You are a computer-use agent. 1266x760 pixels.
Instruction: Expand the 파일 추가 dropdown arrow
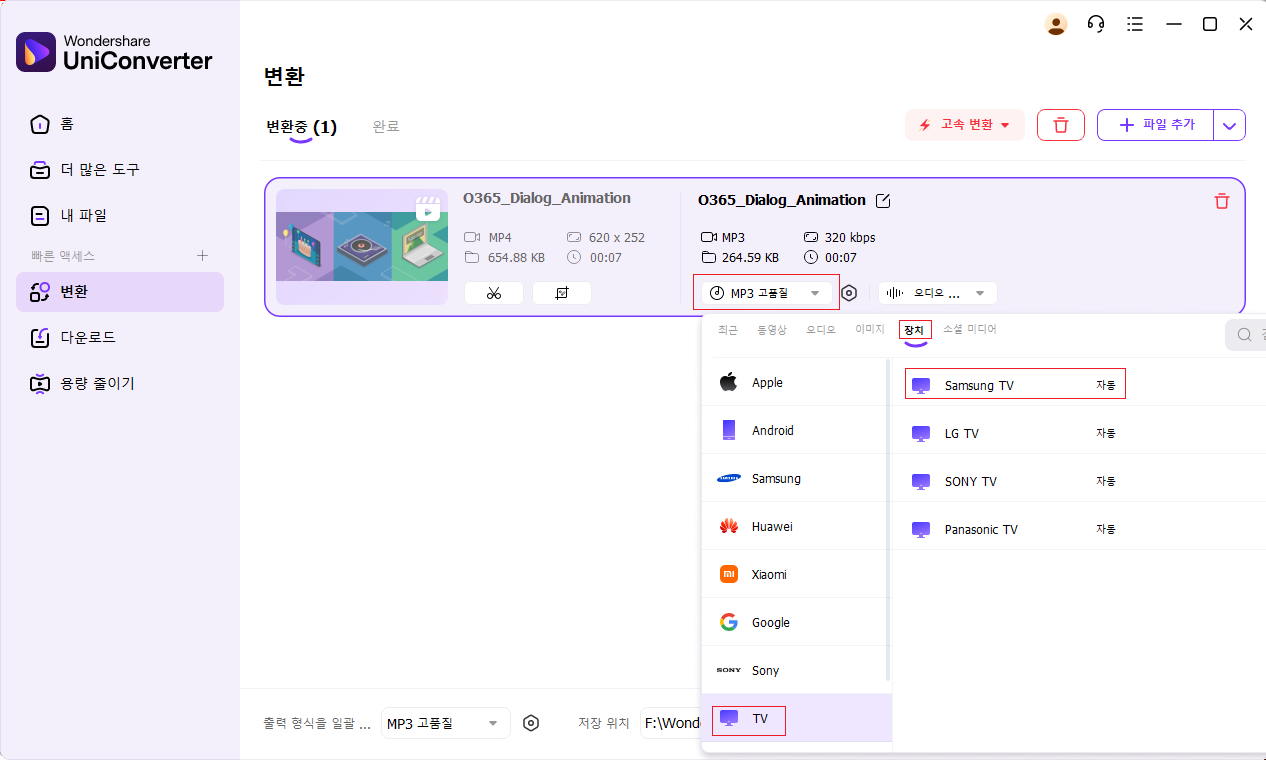tap(1230, 125)
